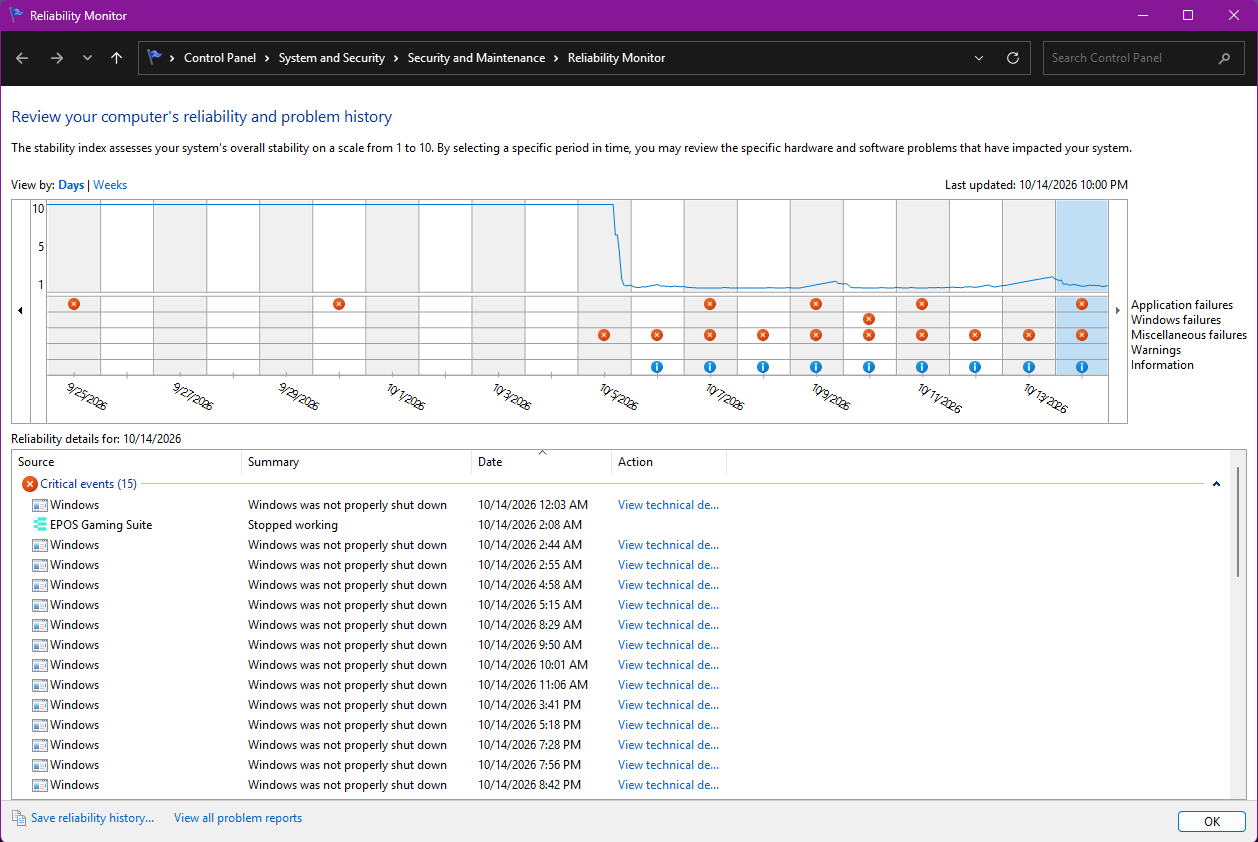
Task: Open Security and Maintenance breadcrumb
Action: point(476,58)
